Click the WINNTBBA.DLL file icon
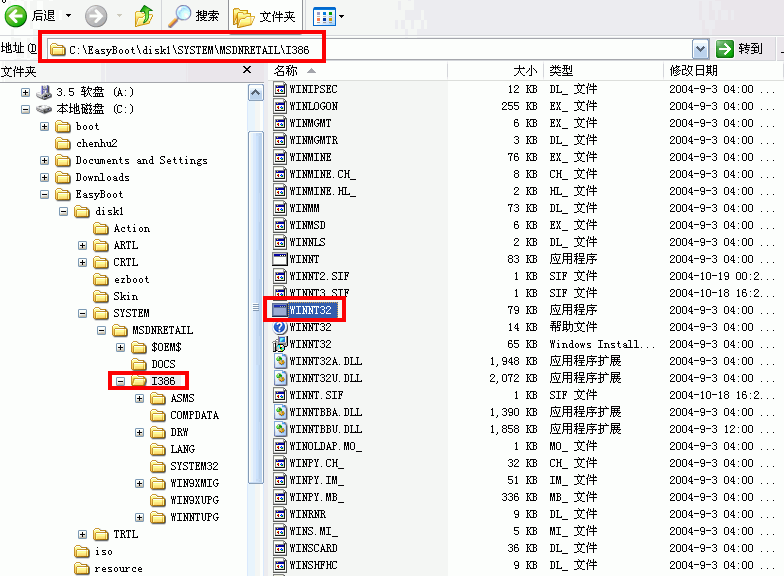The width and height of the screenshot is (784, 576). coord(280,412)
